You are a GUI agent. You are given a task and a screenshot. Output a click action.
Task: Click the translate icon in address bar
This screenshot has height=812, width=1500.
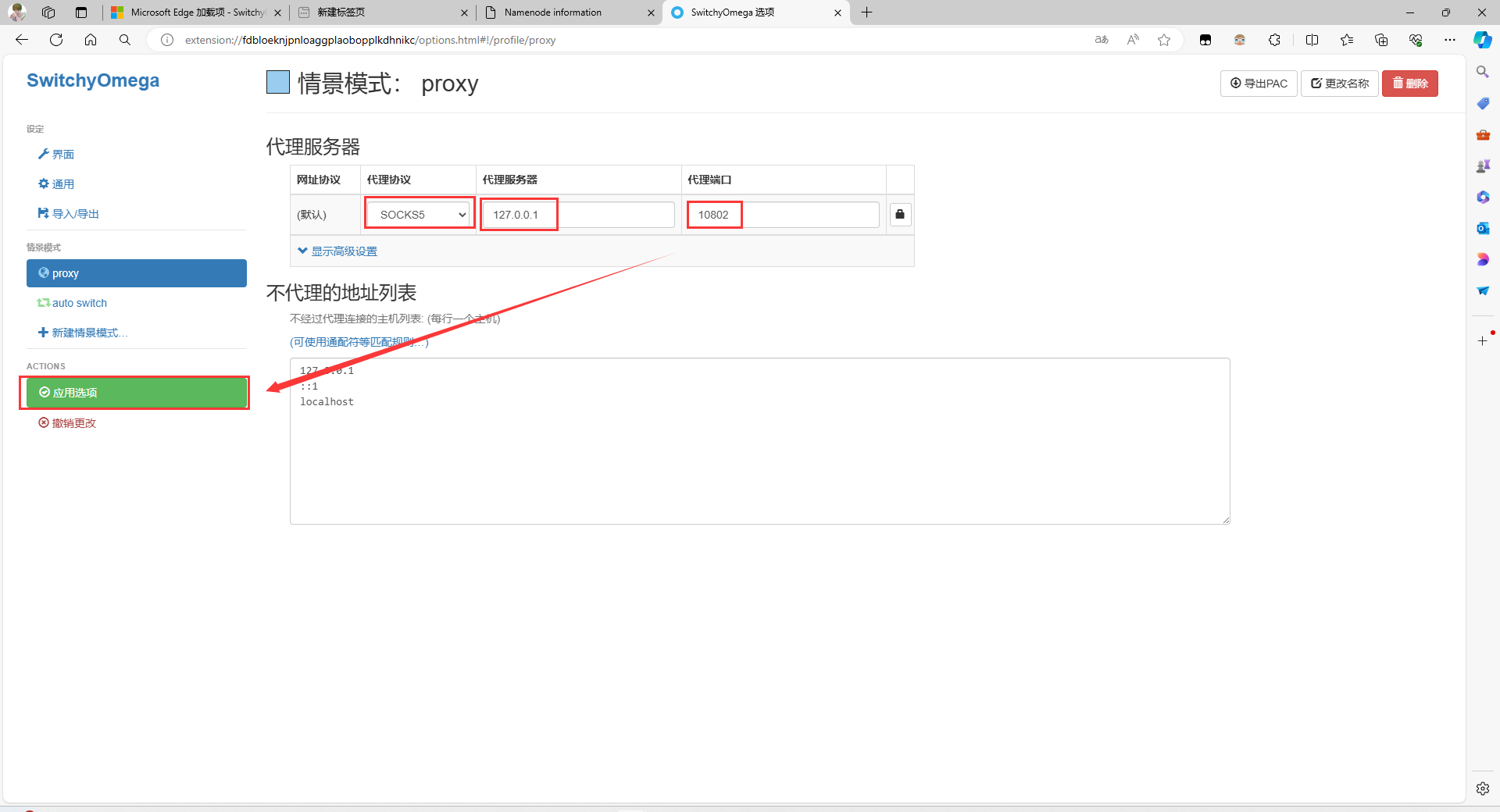[1102, 40]
